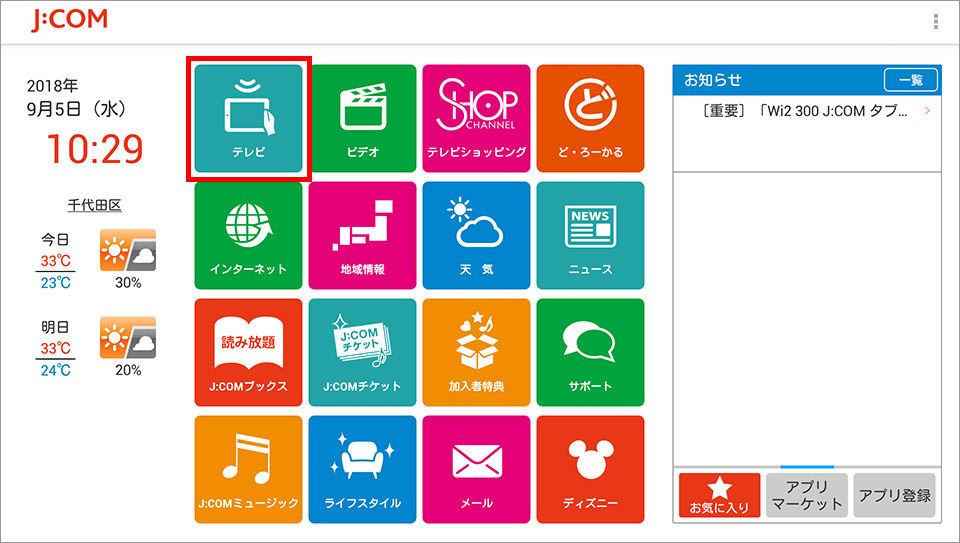
Task: Open the J:COMミュージック music tile
Action: tap(249, 470)
